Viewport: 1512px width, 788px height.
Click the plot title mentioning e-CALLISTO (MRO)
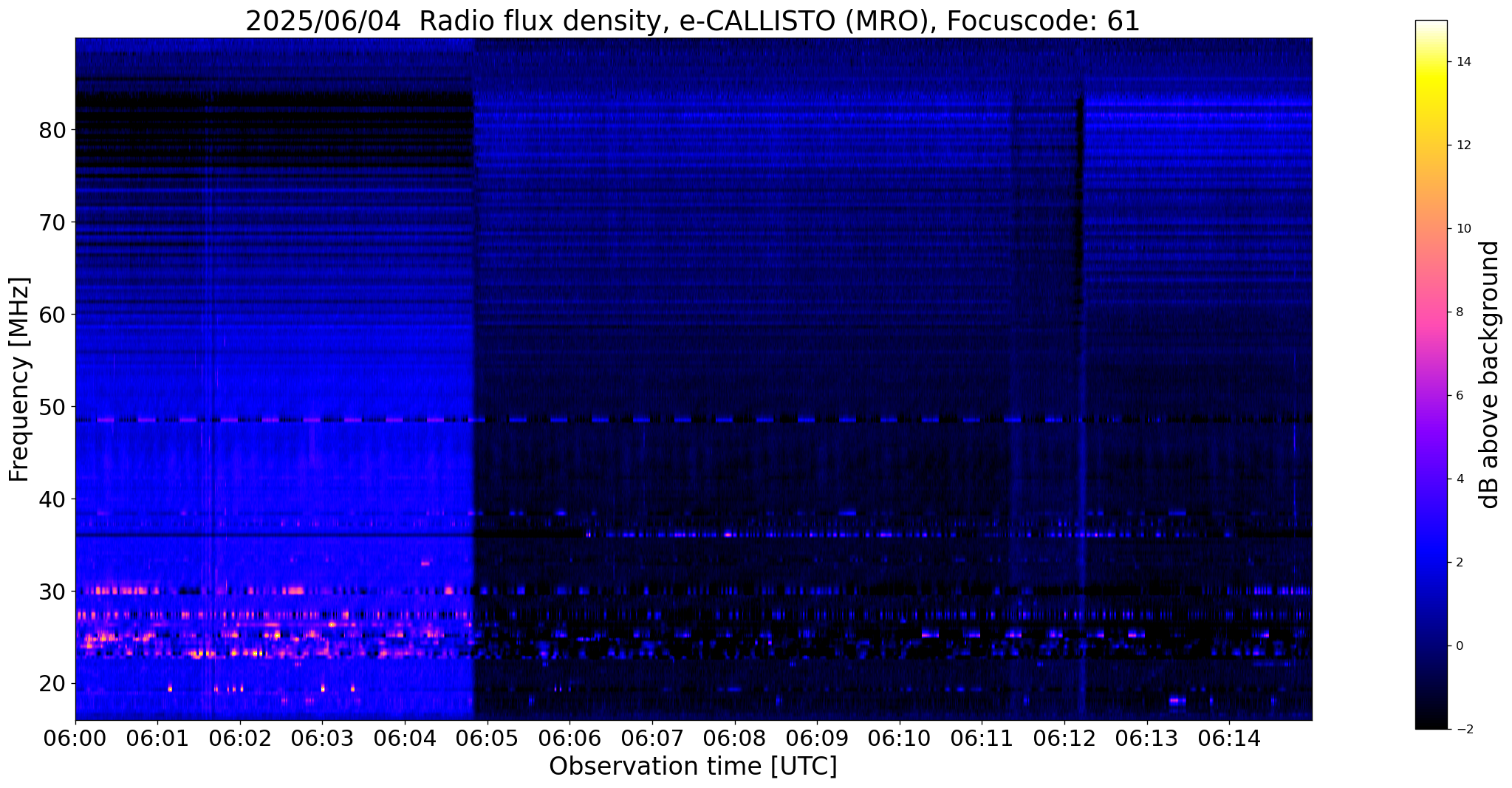[x=693, y=21]
